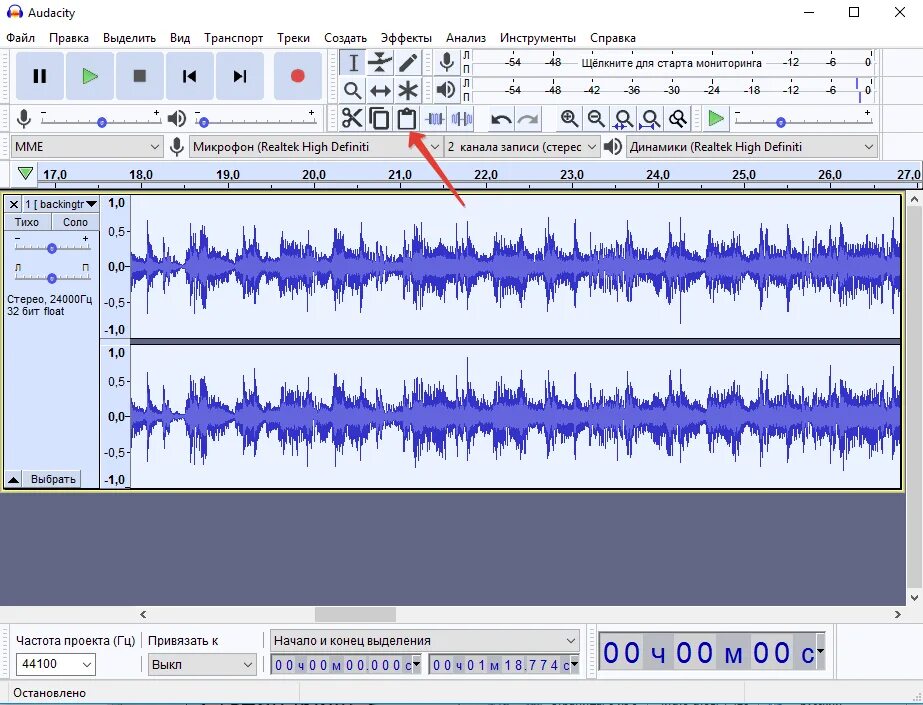
Task: Zoom in with the plus magnifier
Action: [569, 119]
